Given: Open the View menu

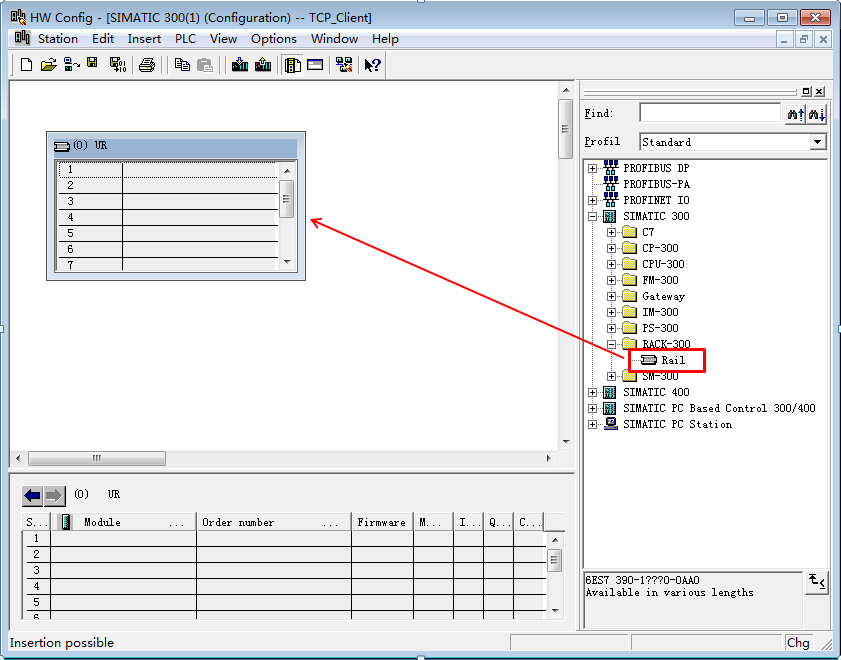Looking at the screenshot, I should pyautogui.click(x=223, y=39).
